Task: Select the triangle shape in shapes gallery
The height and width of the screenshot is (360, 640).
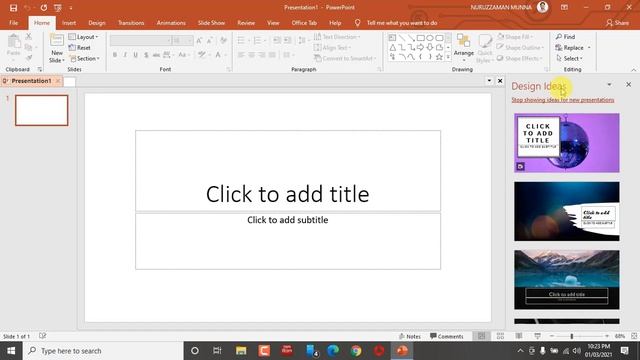Action: point(392,47)
